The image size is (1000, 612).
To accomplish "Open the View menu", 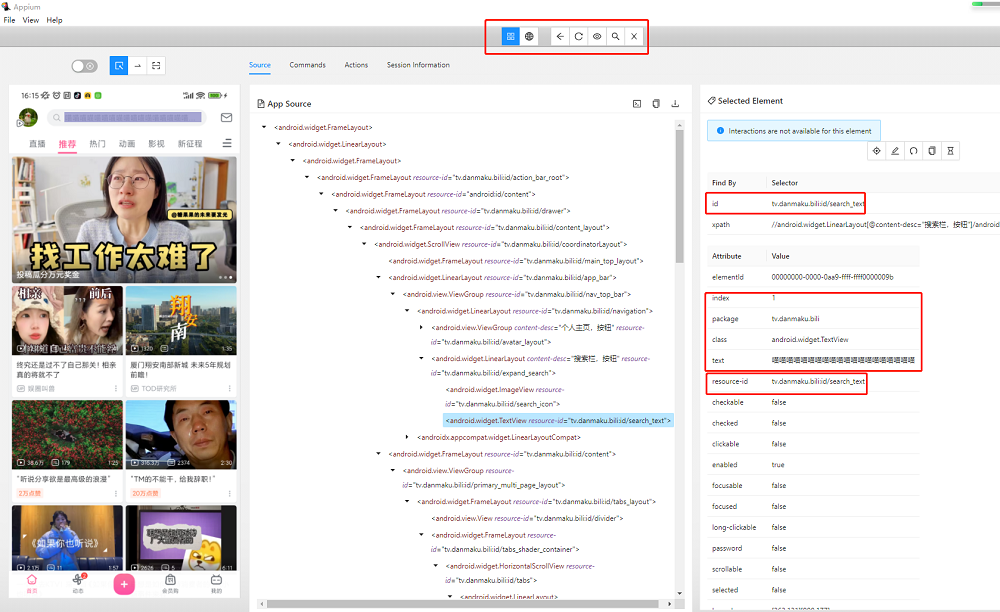I will (31, 20).
